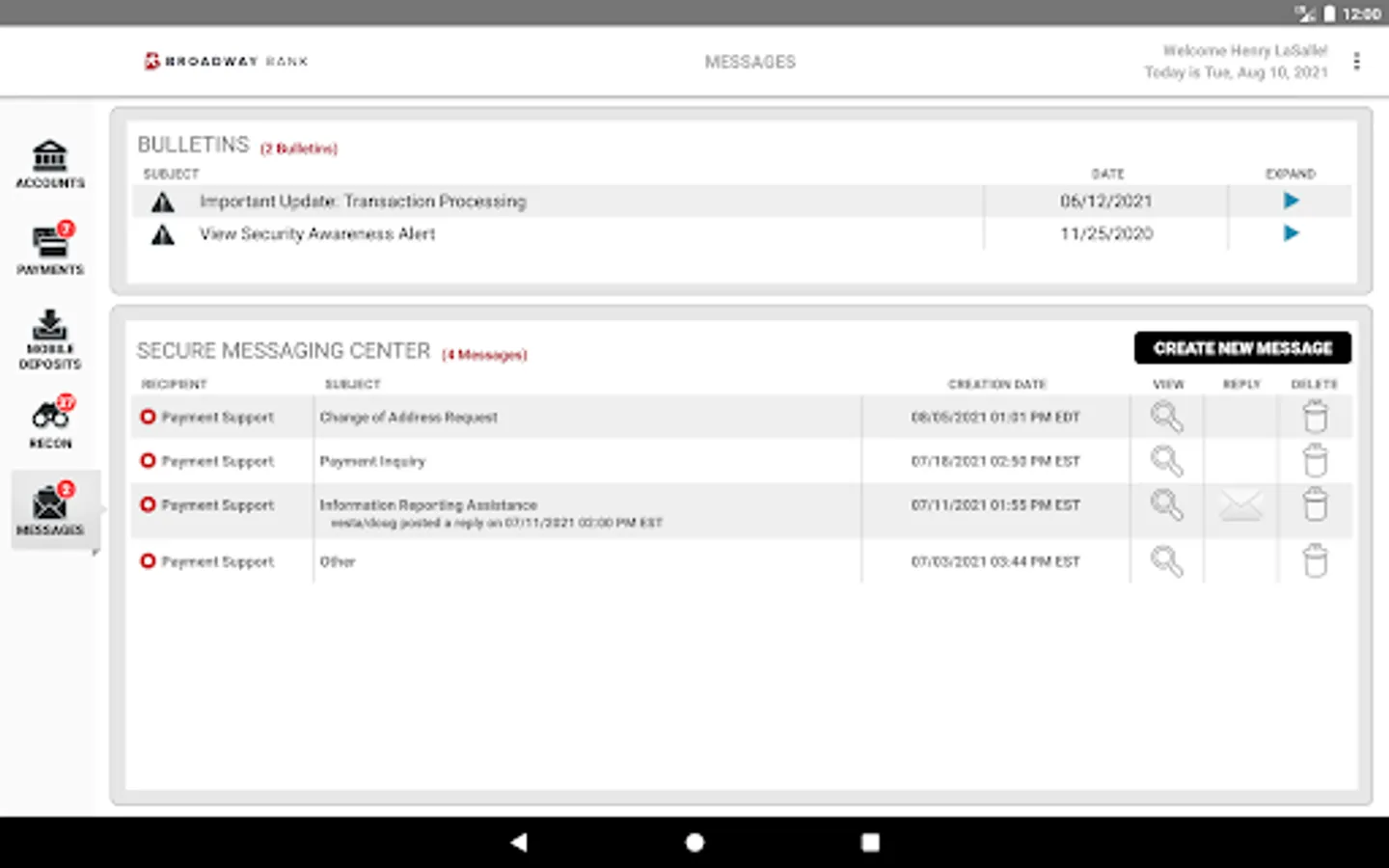Open the three-dot overflow menu

click(1356, 62)
